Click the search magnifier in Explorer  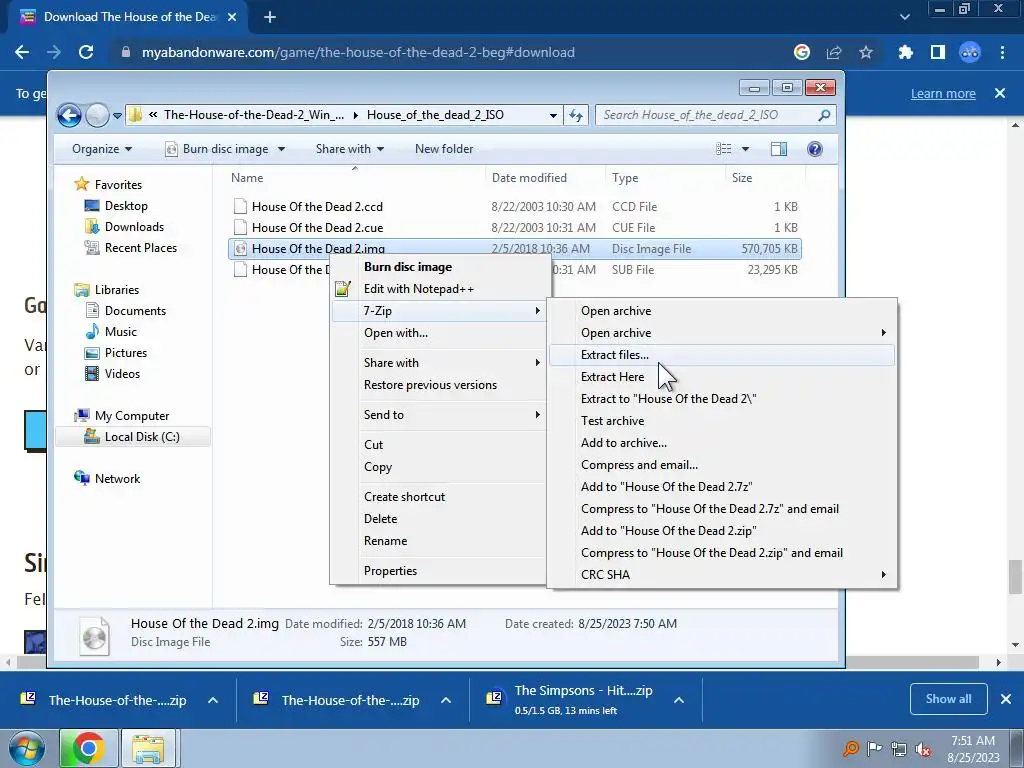pyautogui.click(x=824, y=115)
